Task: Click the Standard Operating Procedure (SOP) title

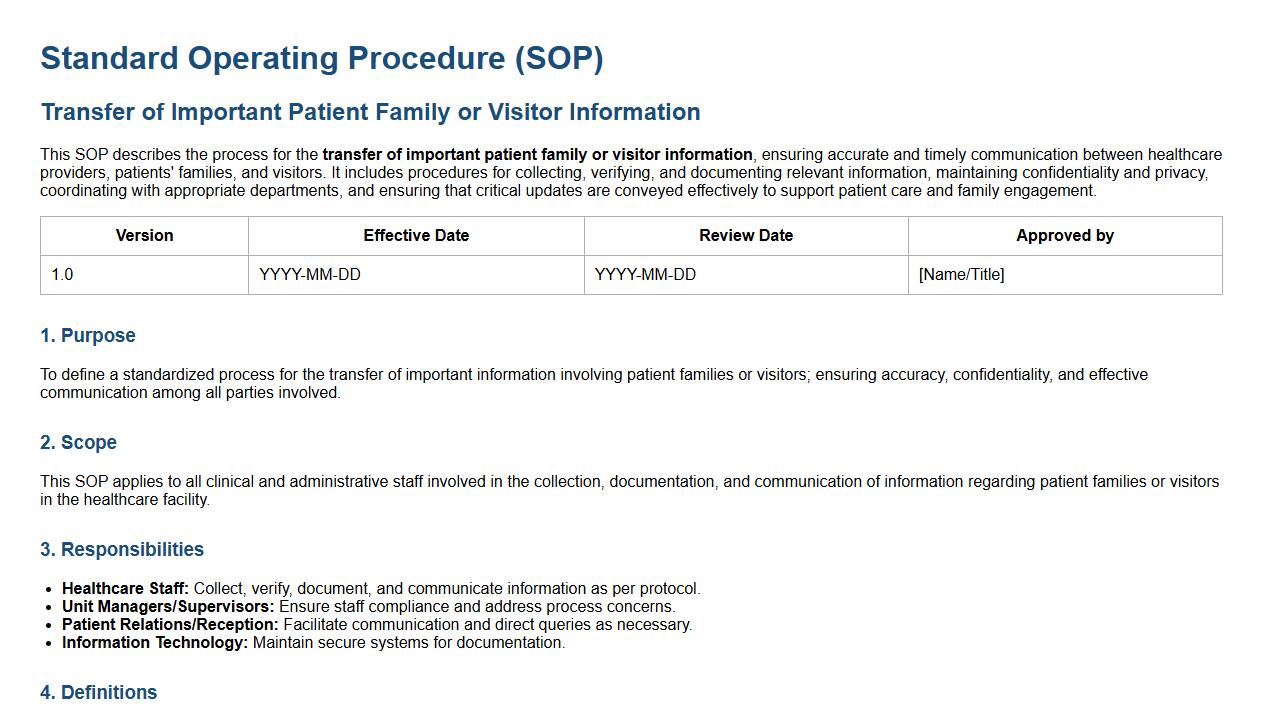Action: (321, 58)
